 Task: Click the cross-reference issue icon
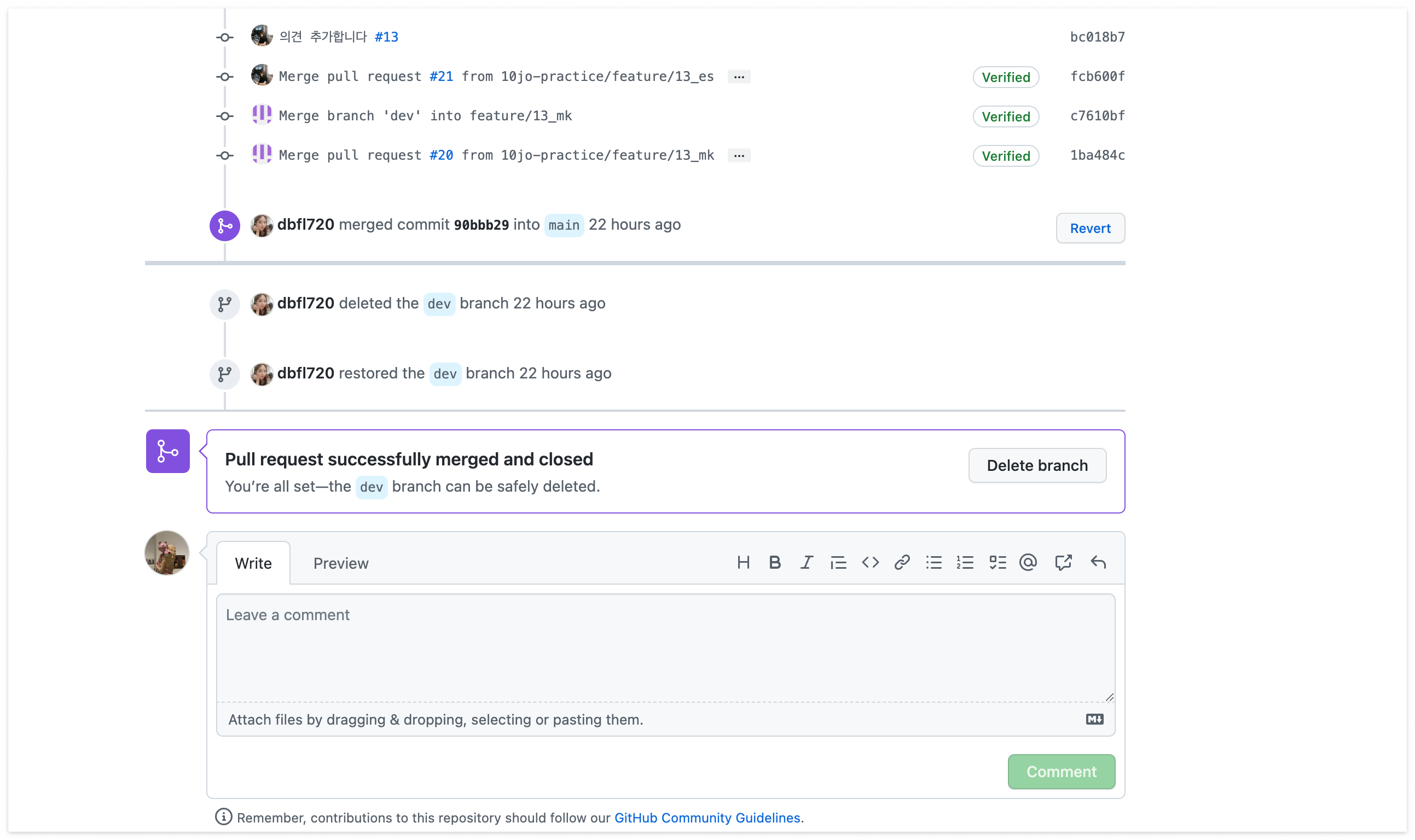point(1063,563)
